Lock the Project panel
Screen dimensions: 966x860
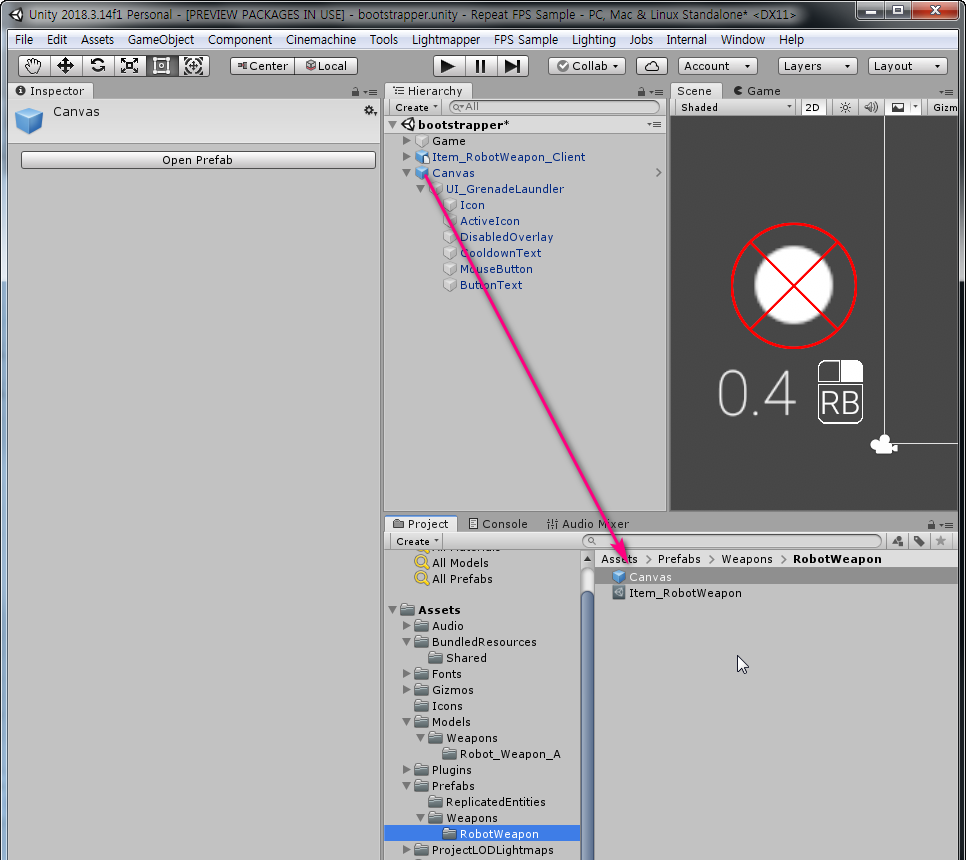tap(931, 525)
